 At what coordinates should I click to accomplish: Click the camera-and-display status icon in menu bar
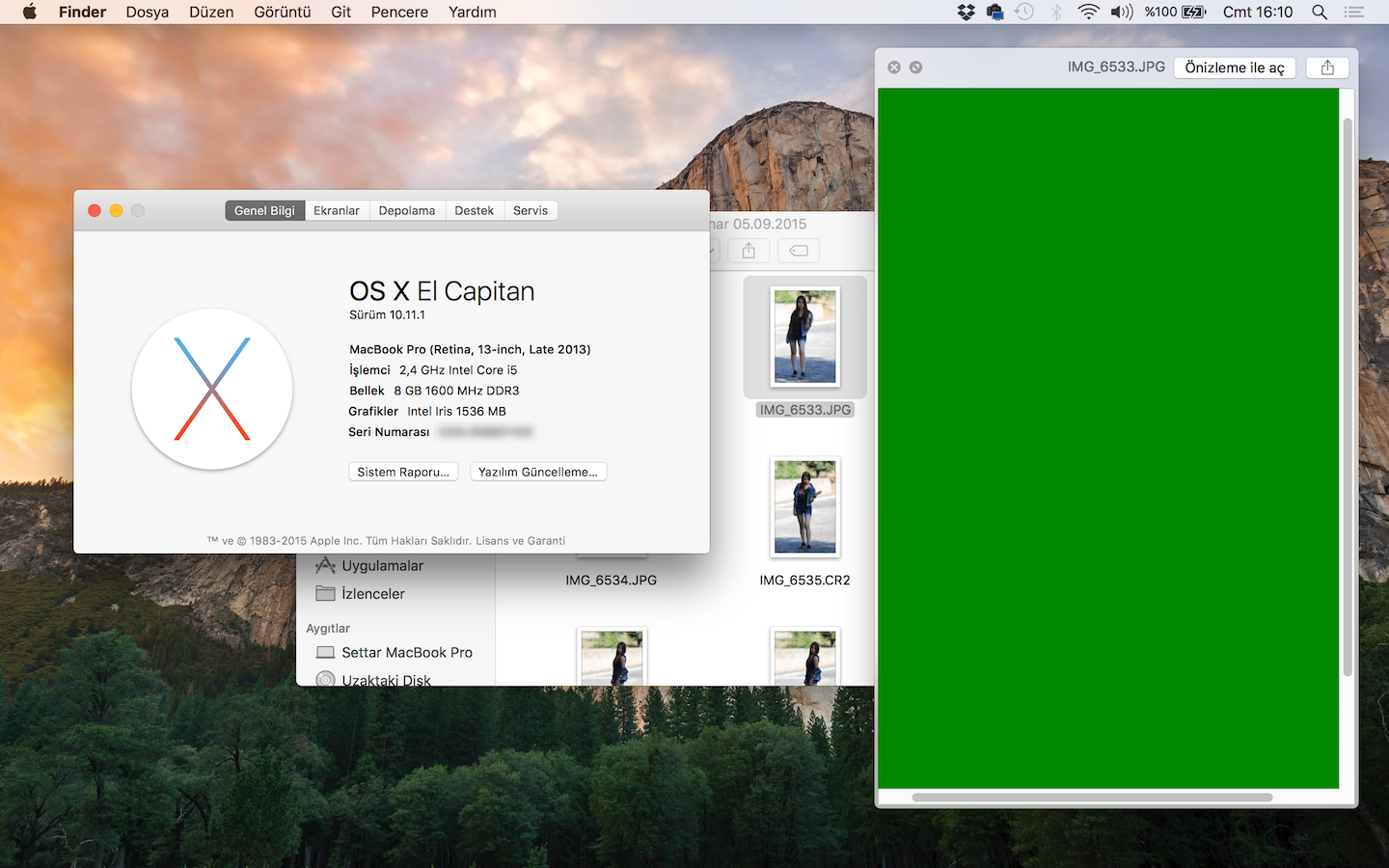point(995,12)
